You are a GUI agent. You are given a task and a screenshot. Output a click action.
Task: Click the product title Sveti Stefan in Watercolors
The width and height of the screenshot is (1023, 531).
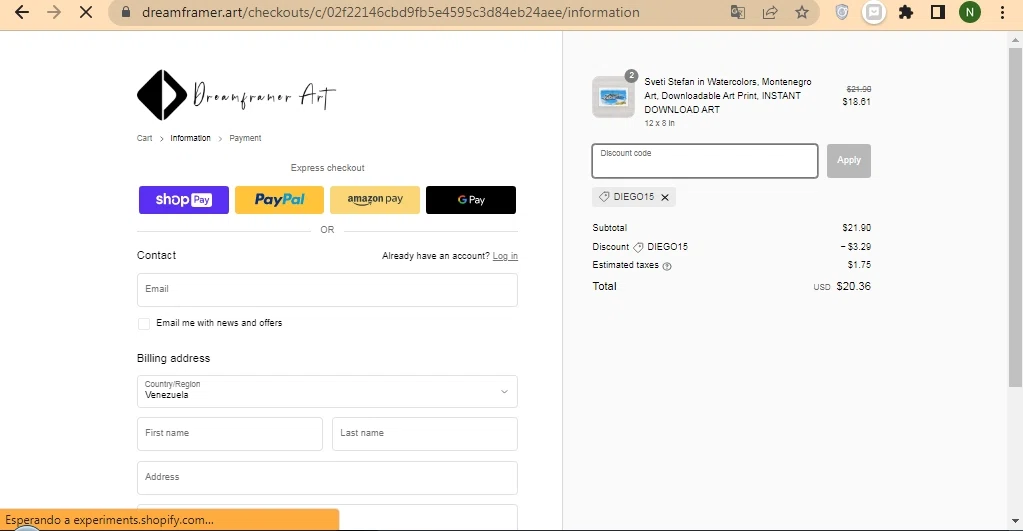pos(728,95)
